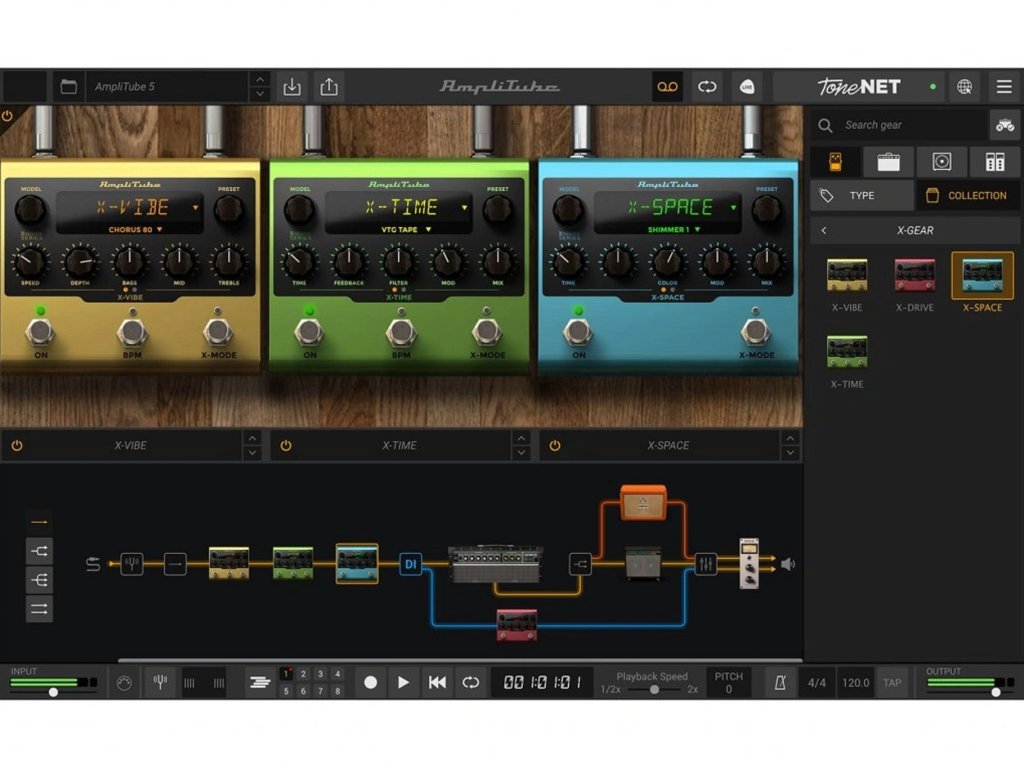The width and height of the screenshot is (1024, 768).
Task: Toggle the rig power button at top-left
Action: pyautogui.click(x=7, y=116)
